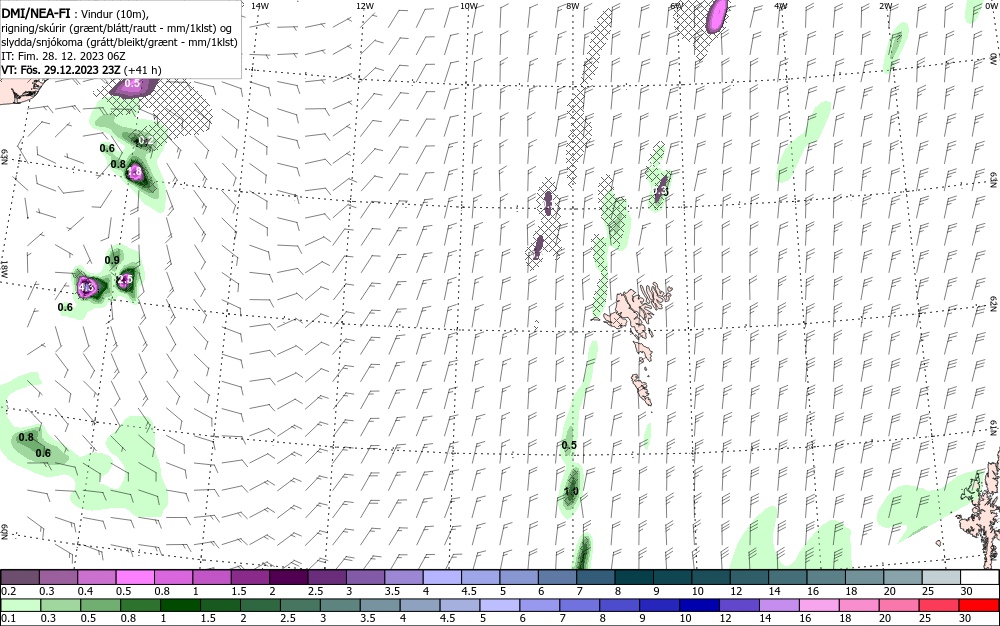The height and width of the screenshot is (626, 1000).
Task: Pick the top-row legend swatch for 12
Action: [750, 578]
